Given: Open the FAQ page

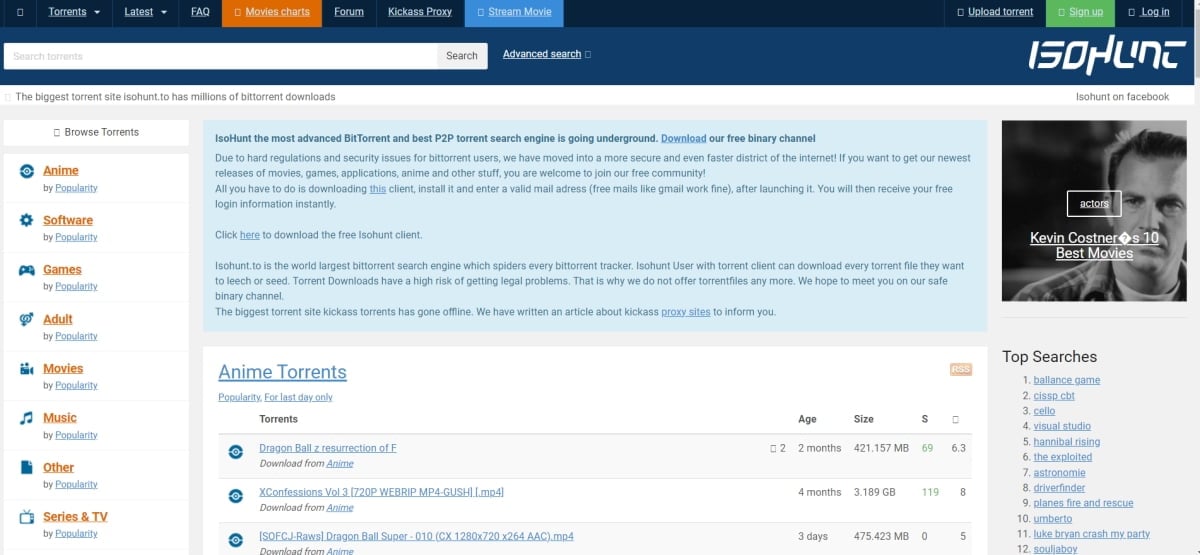Looking at the screenshot, I should tap(200, 12).
